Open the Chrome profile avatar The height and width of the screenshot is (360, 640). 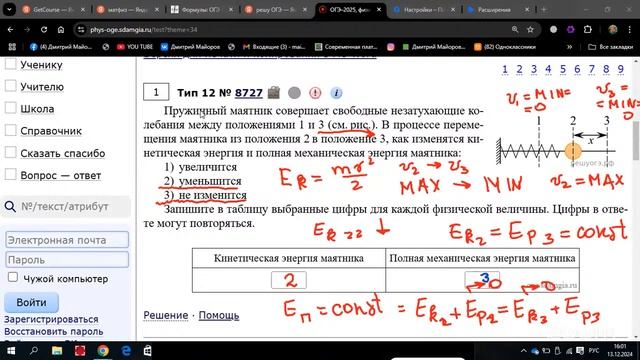point(613,29)
